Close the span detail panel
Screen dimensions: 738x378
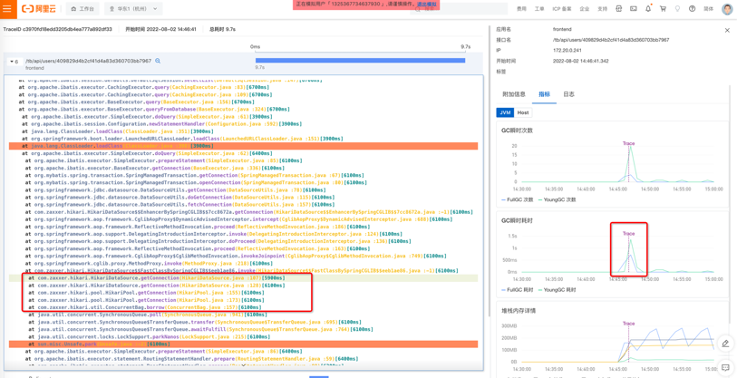[x=727, y=30]
